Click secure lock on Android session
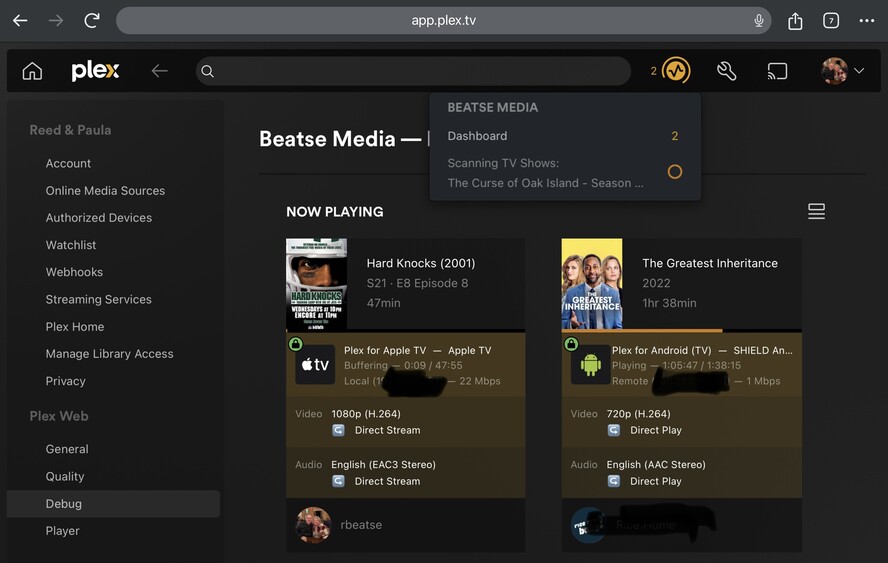The height and width of the screenshot is (563, 888). click(x=571, y=344)
